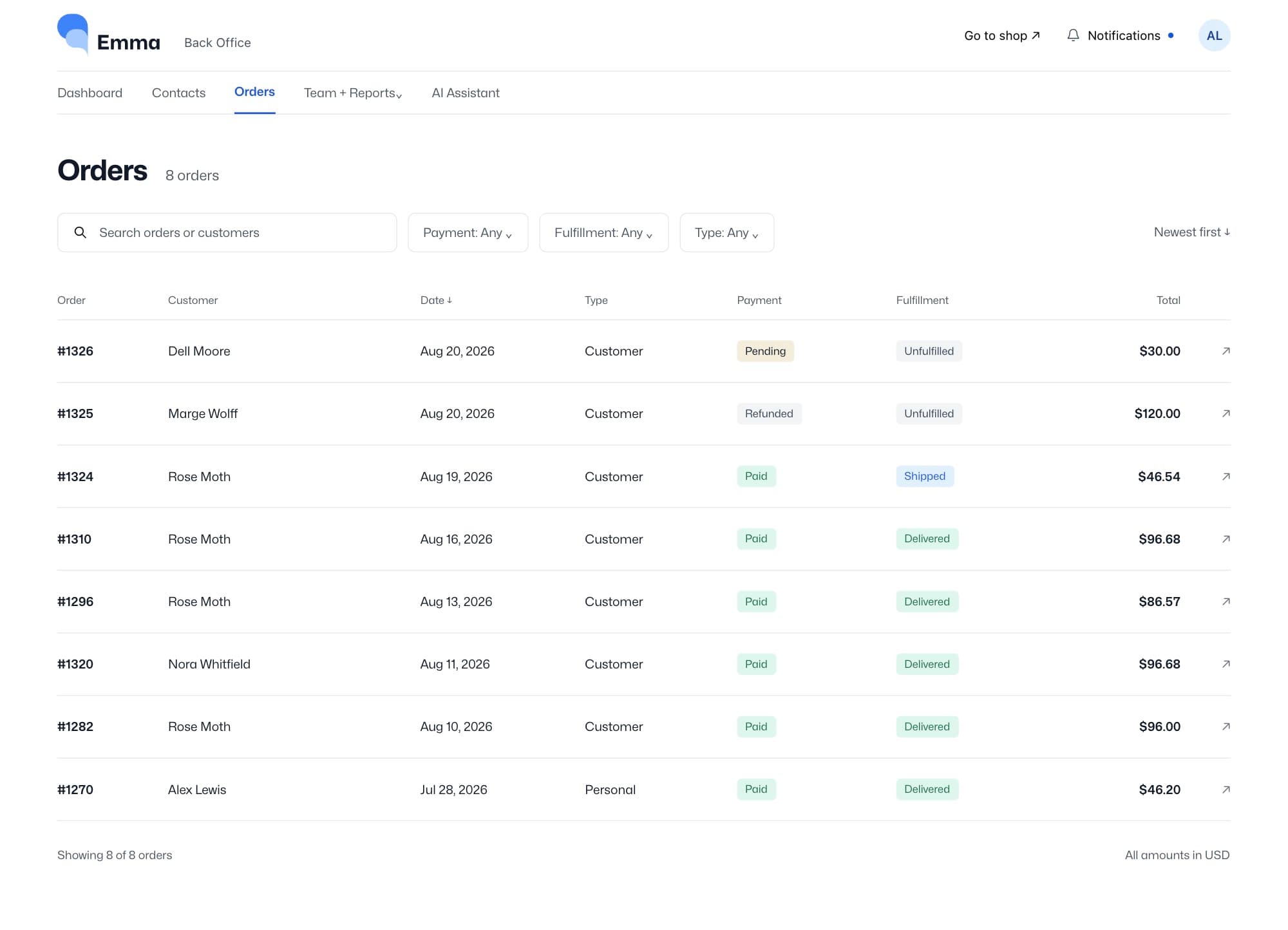Viewport: 1288px width, 930px height.
Task: Select order number #1324
Action: (x=75, y=477)
